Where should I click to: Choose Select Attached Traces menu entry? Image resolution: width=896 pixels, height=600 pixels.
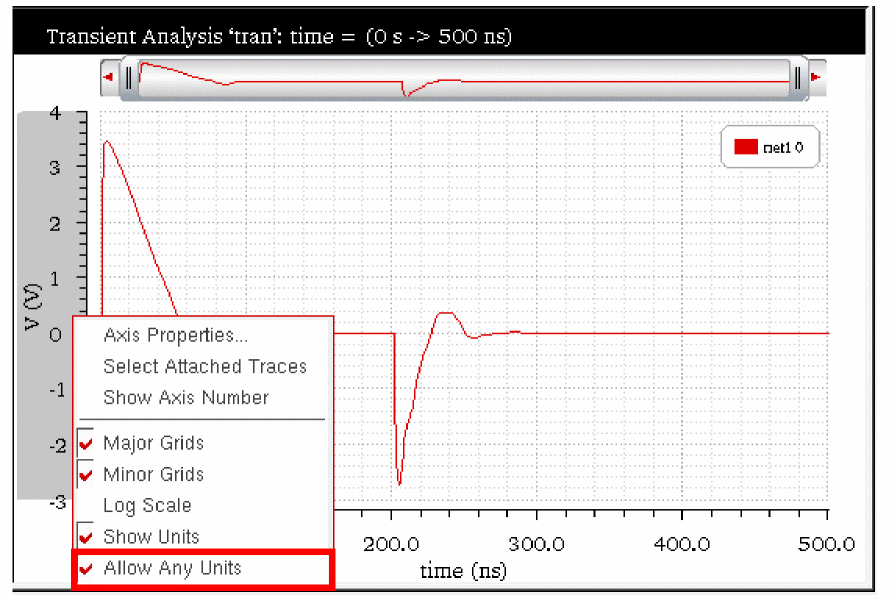coord(205,366)
